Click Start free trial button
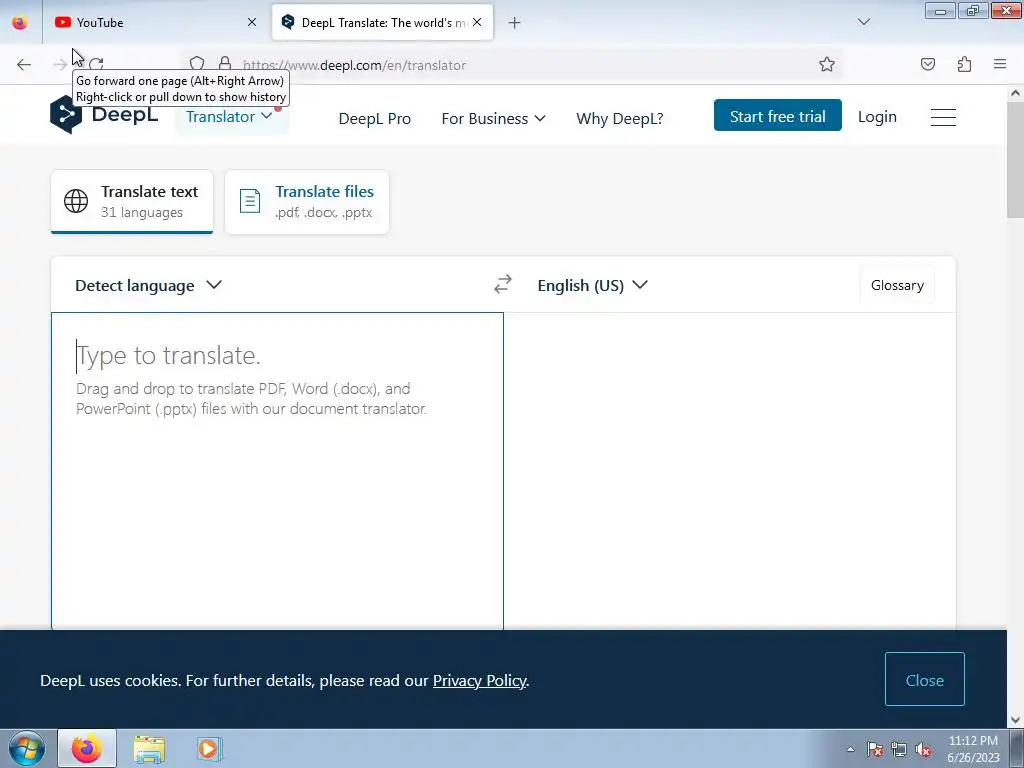Screen dimensions: 1024x768 (777, 116)
